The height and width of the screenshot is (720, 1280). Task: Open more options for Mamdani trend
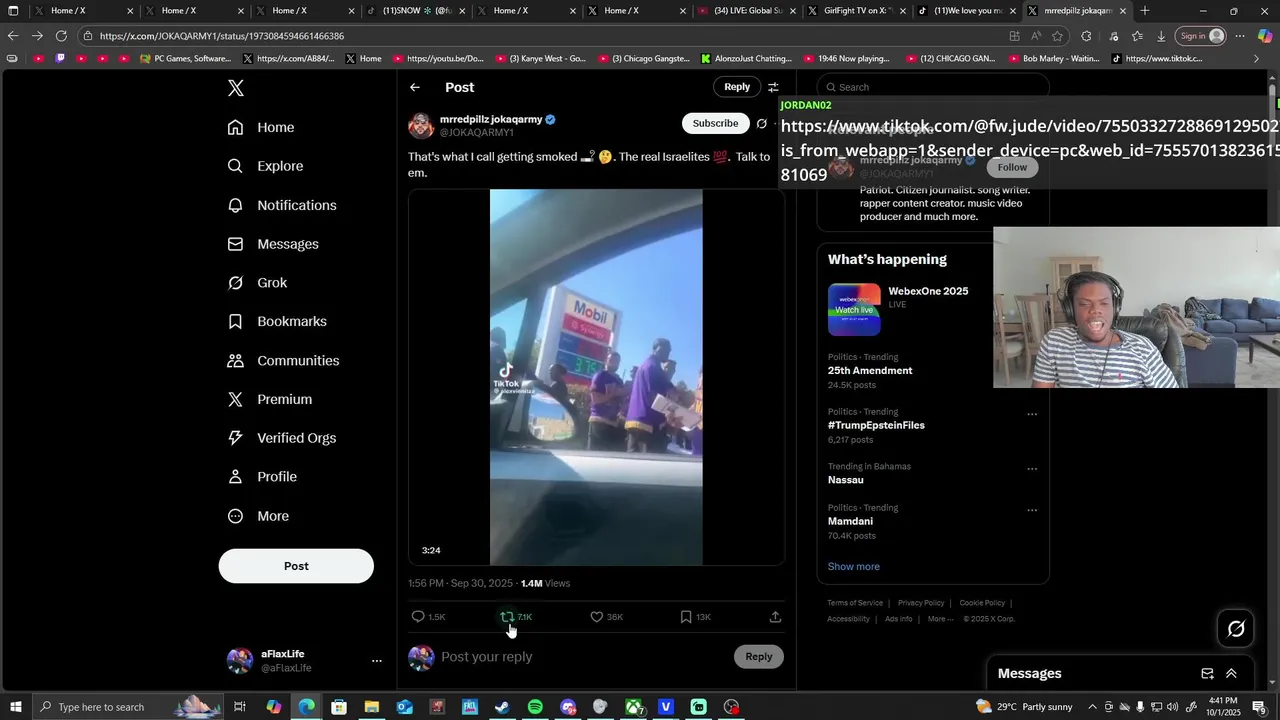point(1032,510)
